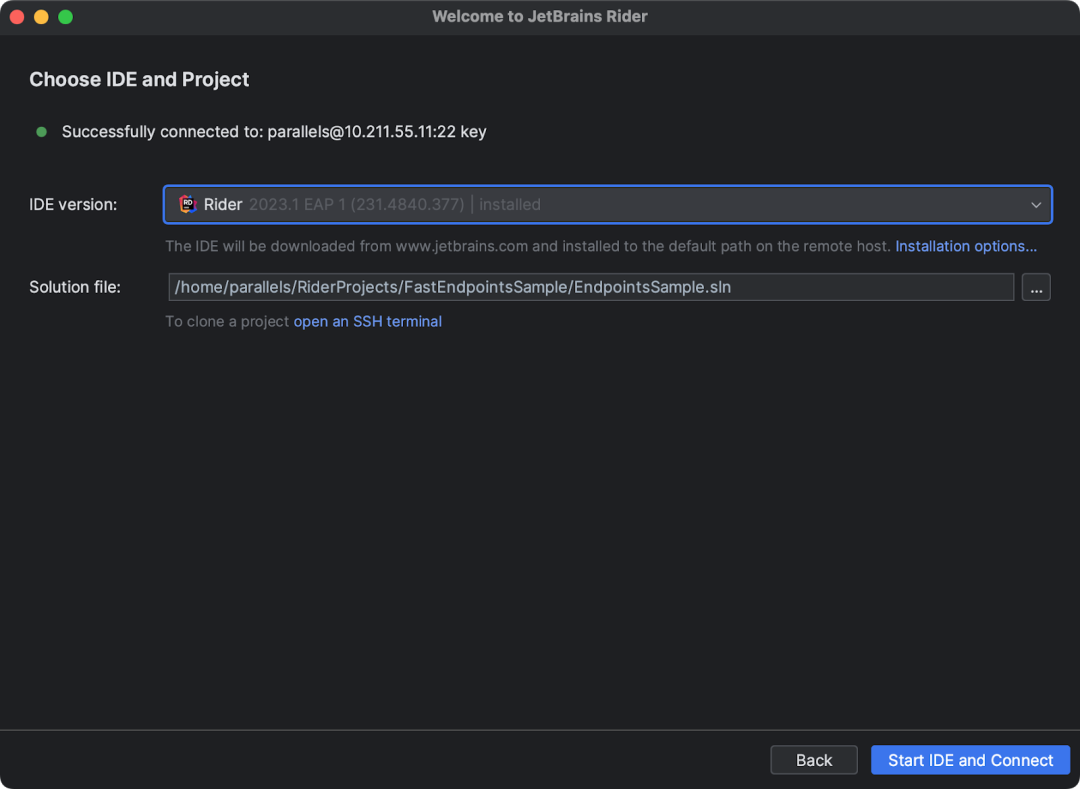Click the Rider logo icon in IDE version
The width and height of the screenshot is (1080, 789).
(187, 204)
